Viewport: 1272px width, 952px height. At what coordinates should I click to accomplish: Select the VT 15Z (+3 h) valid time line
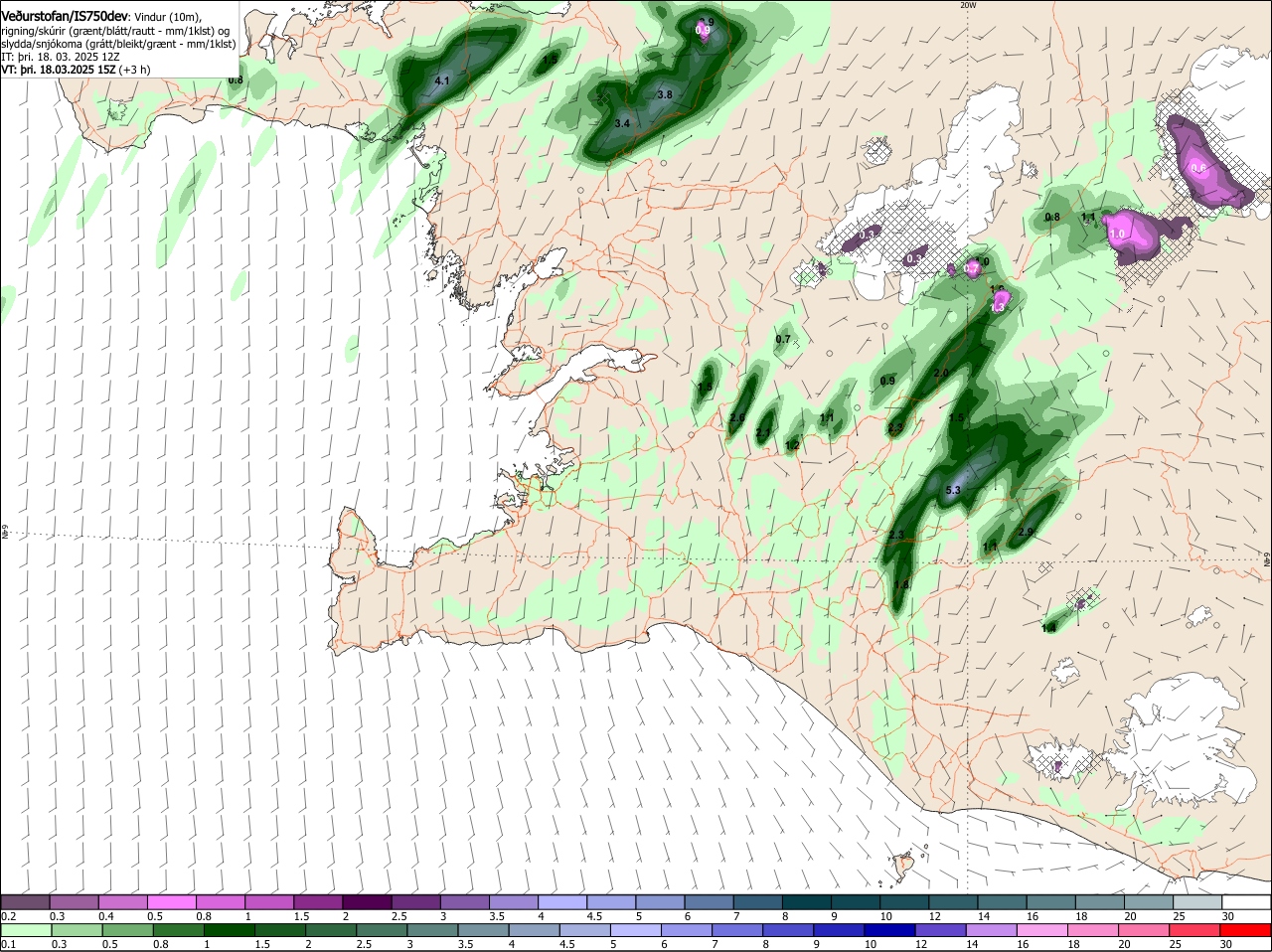click(77, 70)
